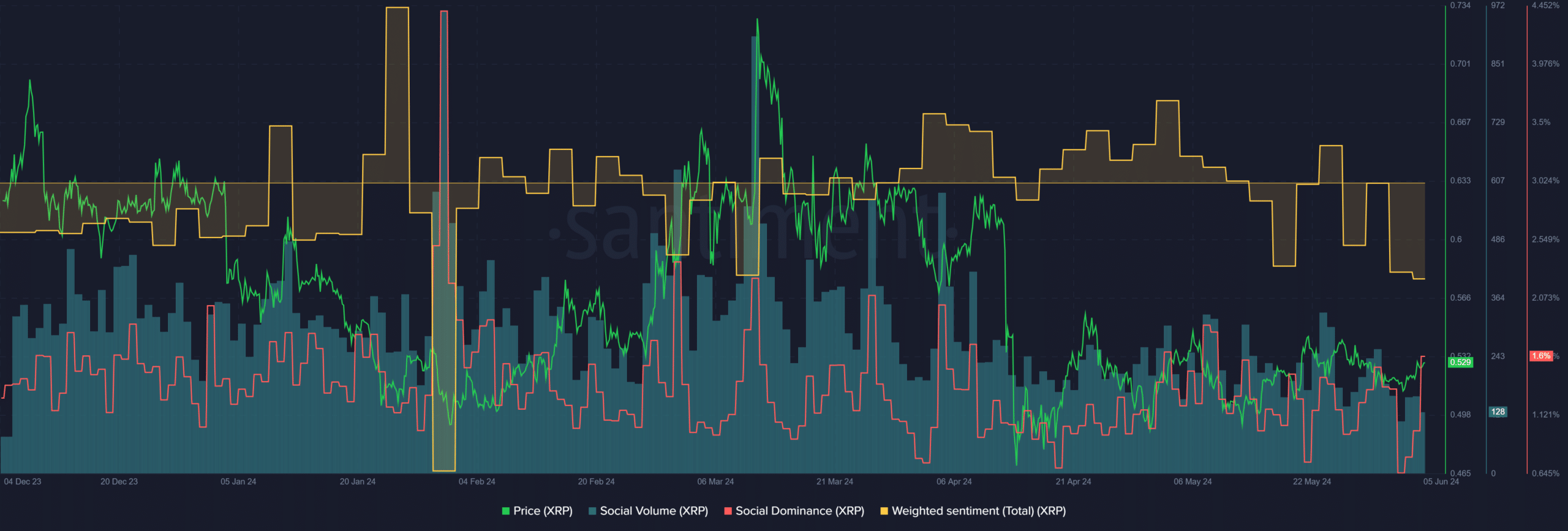The width and height of the screenshot is (1568, 531).
Task: Click the green 0.529 current price tag
Action: point(1460,362)
